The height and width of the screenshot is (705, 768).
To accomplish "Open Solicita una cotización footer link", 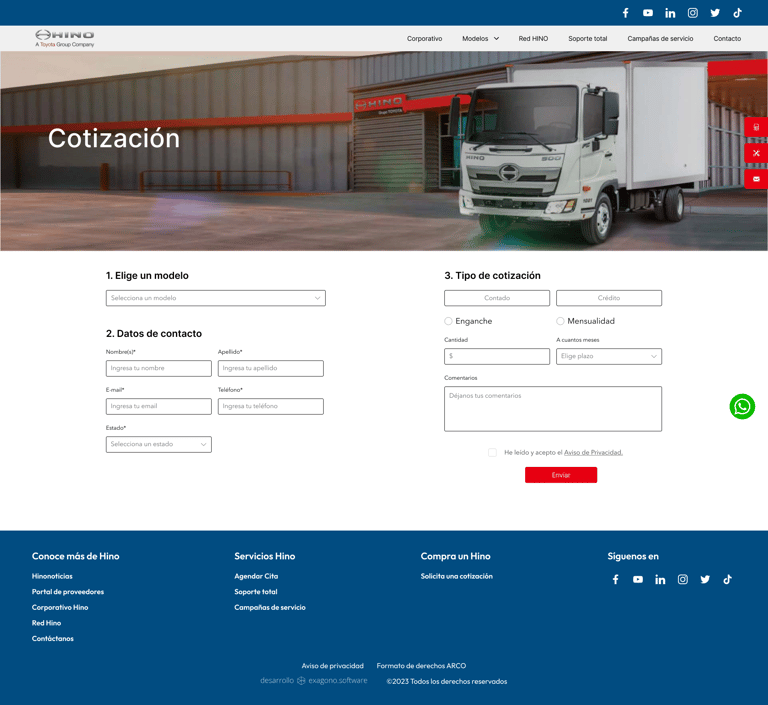I will tap(456, 577).
